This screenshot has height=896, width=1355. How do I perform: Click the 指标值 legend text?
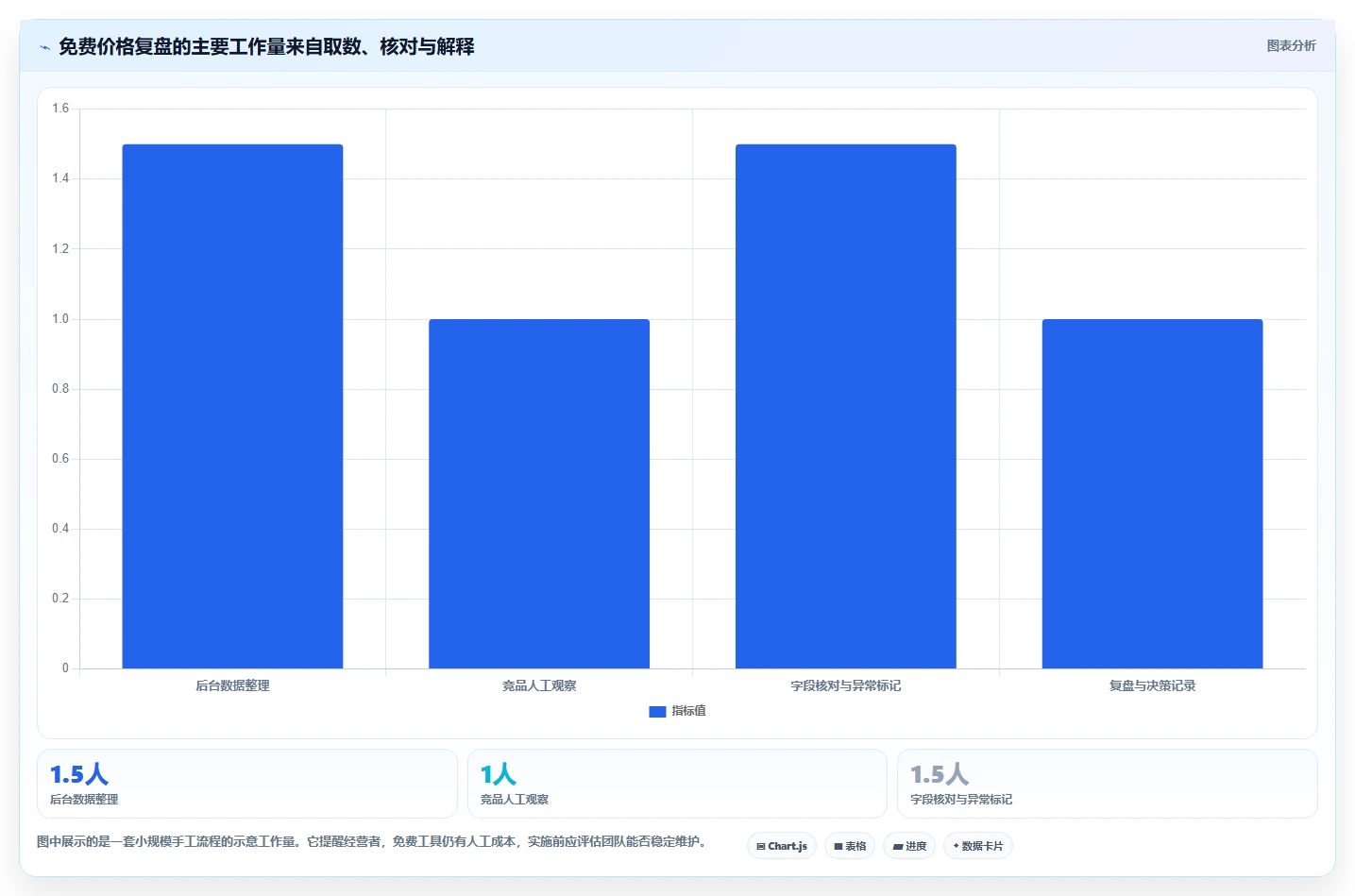pyautogui.click(x=688, y=711)
